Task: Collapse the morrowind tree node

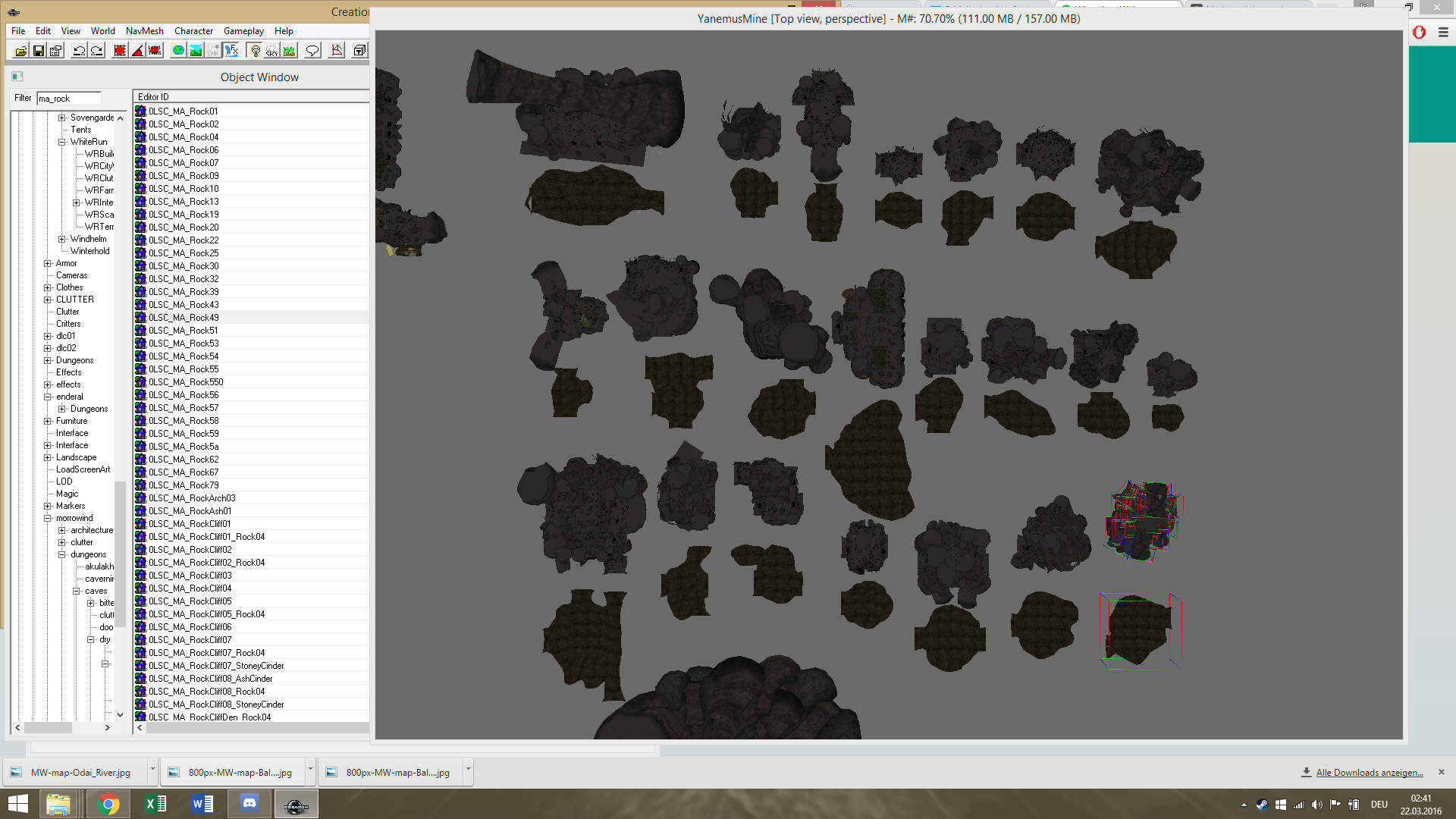Action: pyautogui.click(x=48, y=518)
